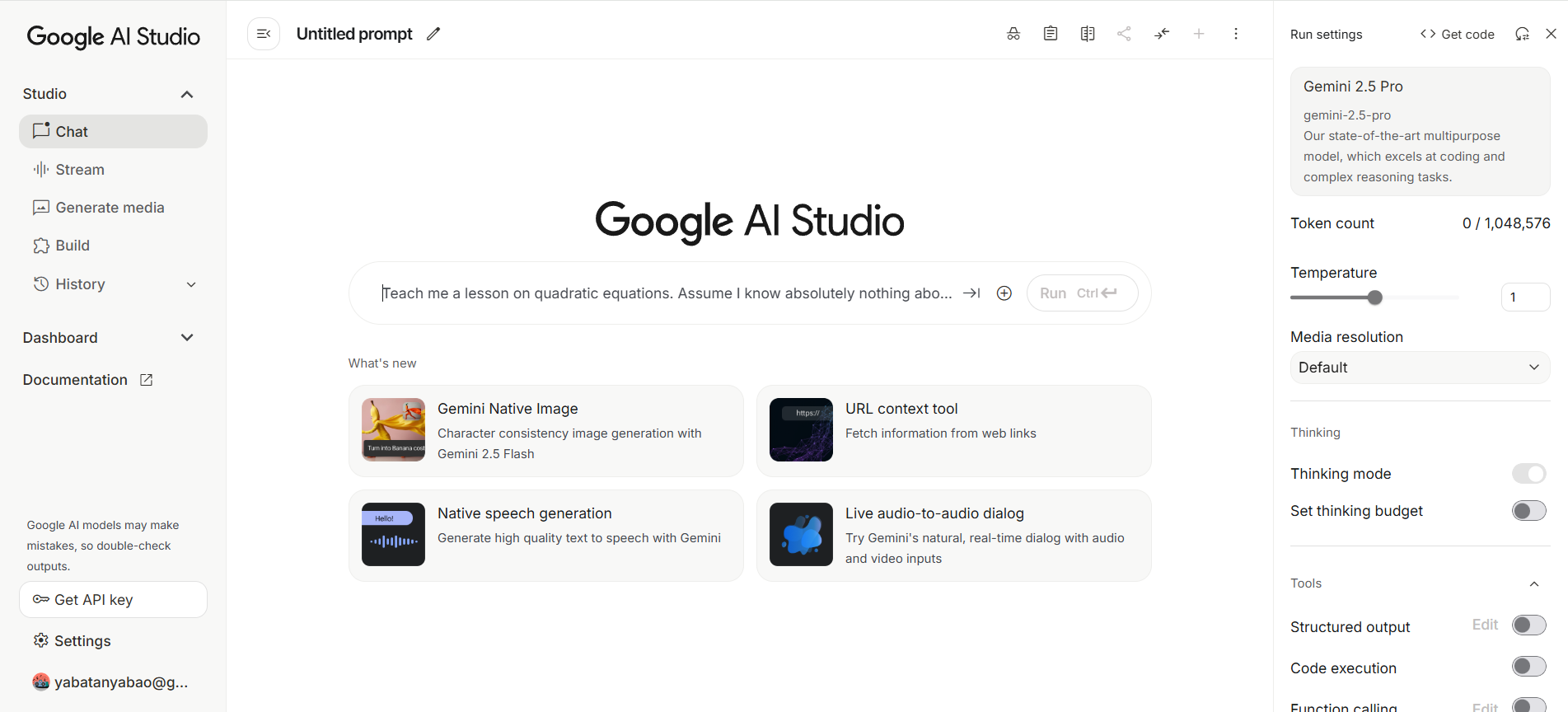The image size is (1568, 712).
Task: Click the Stream waveform icon
Action: click(x=41, y=170)
